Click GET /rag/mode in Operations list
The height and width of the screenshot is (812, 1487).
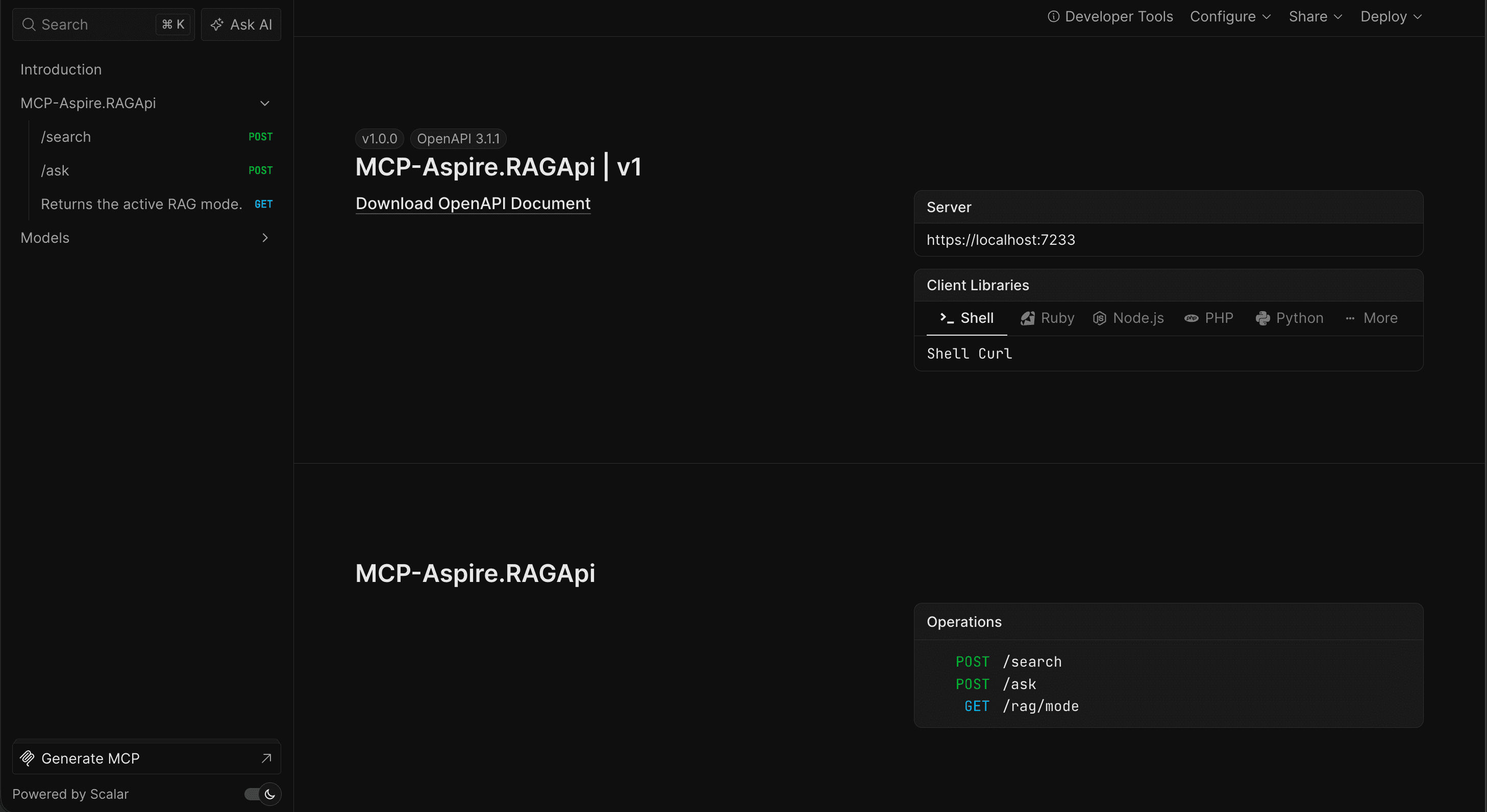[1021, 706]
